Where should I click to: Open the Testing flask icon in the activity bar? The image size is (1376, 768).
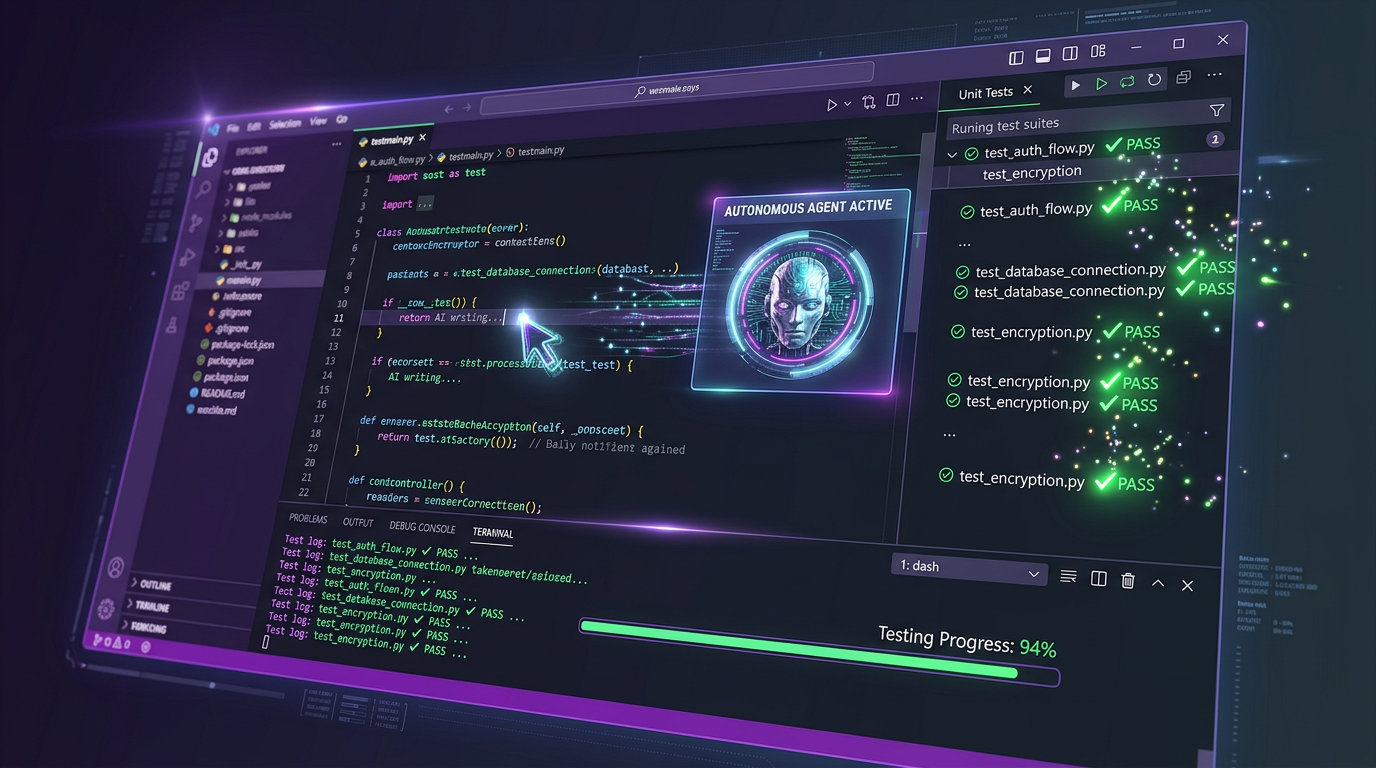(172, 325)
